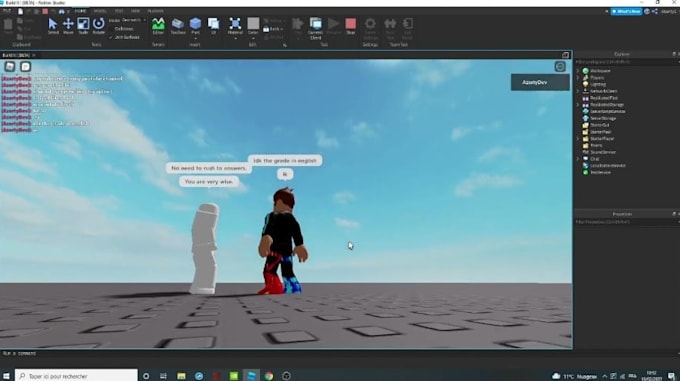Image resolution: width=680 pixels, height=381 pixels.
Task: Close the Baseplate viewport tab
Action: click(34, 55)
